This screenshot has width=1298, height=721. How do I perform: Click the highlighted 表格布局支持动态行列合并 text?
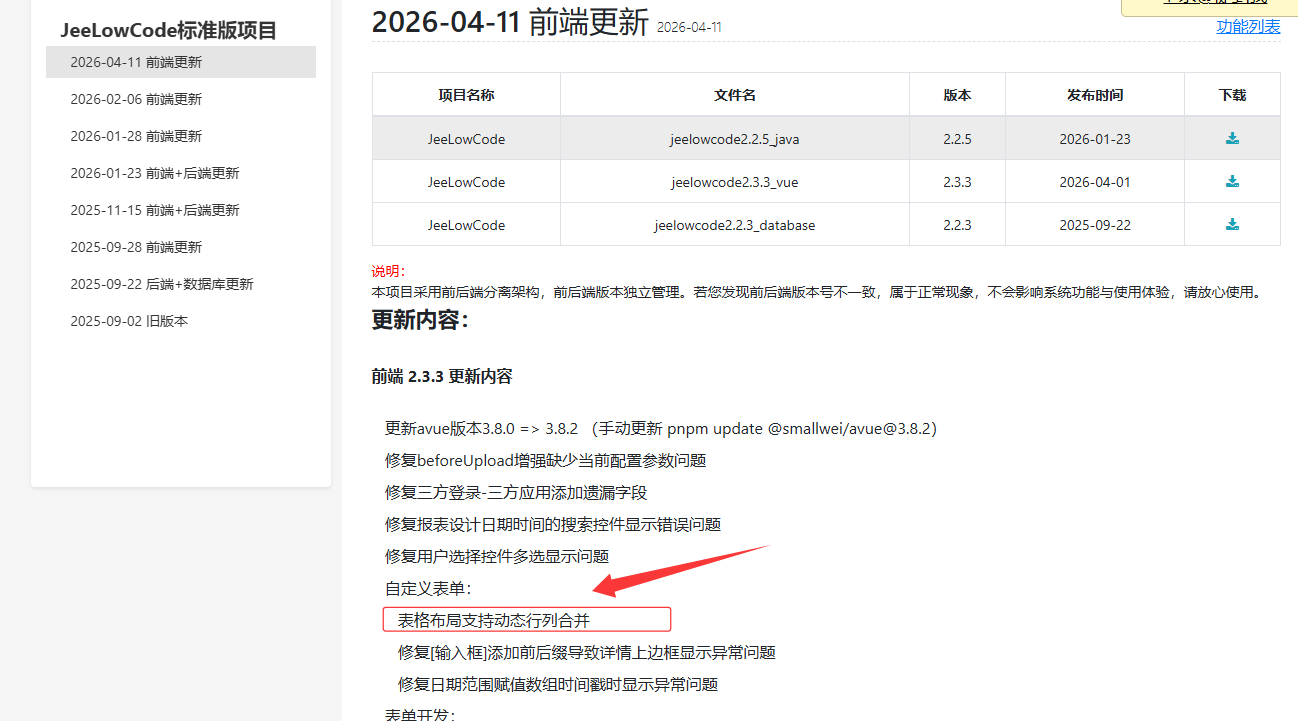pyautogui.click(x=493, y=620)
